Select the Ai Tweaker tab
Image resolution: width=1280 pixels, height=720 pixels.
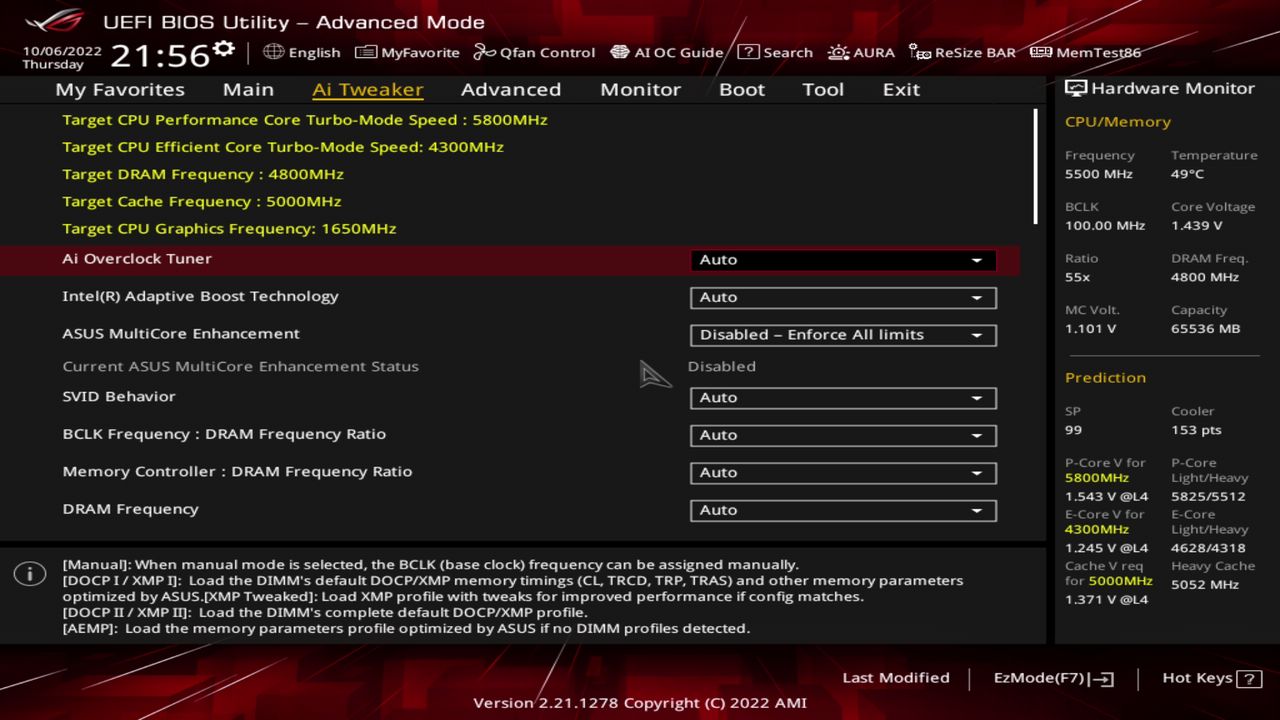click(368, 89)
